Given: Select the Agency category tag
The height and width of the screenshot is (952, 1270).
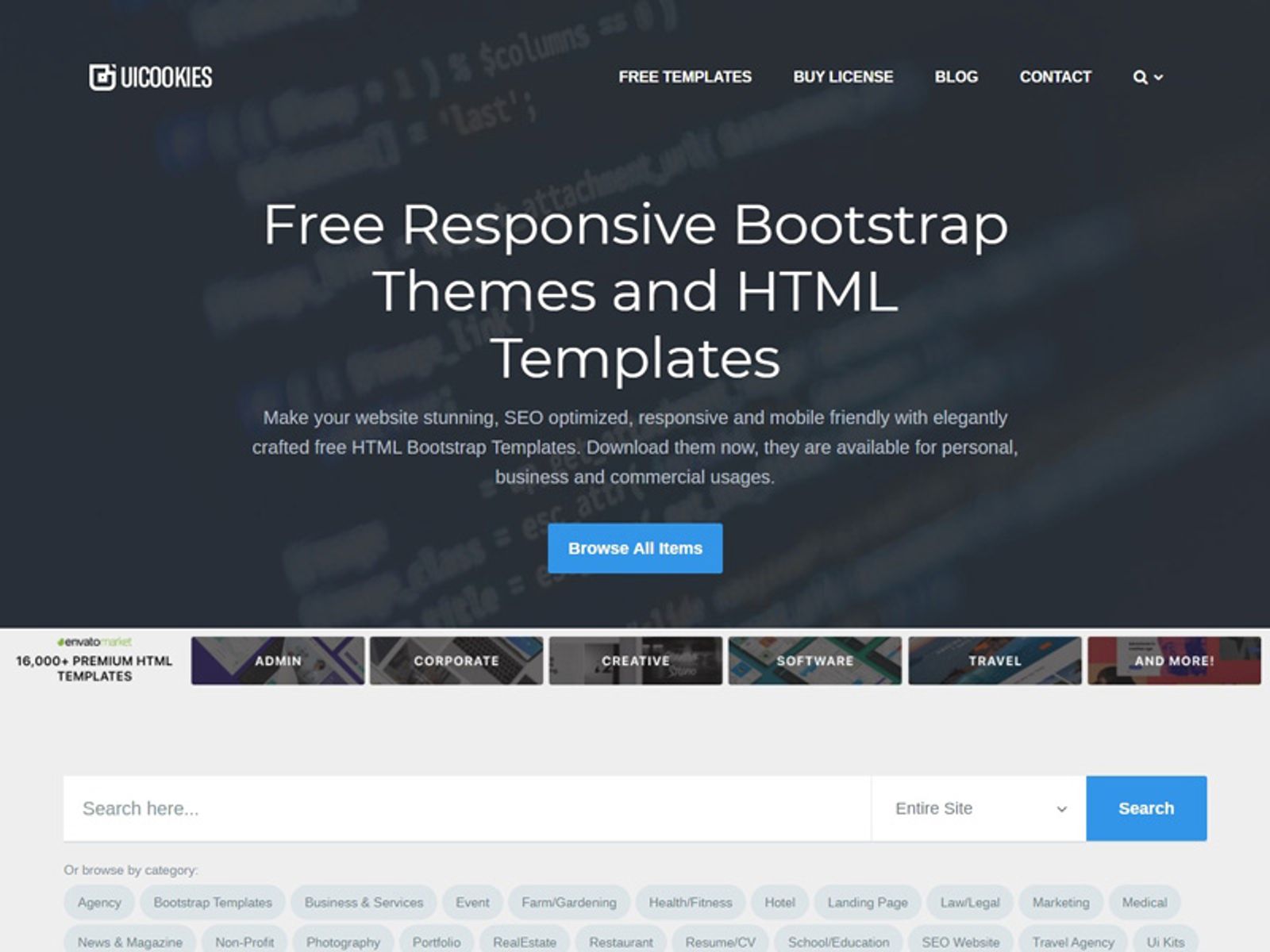Looking at the screenshot, I should 99,902.
